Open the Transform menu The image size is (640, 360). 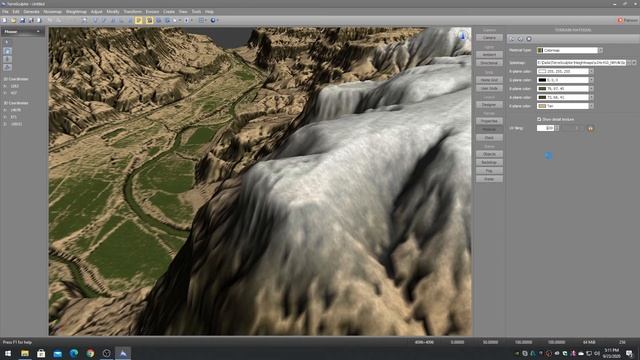pyautogui.click(x=133, y=12)
